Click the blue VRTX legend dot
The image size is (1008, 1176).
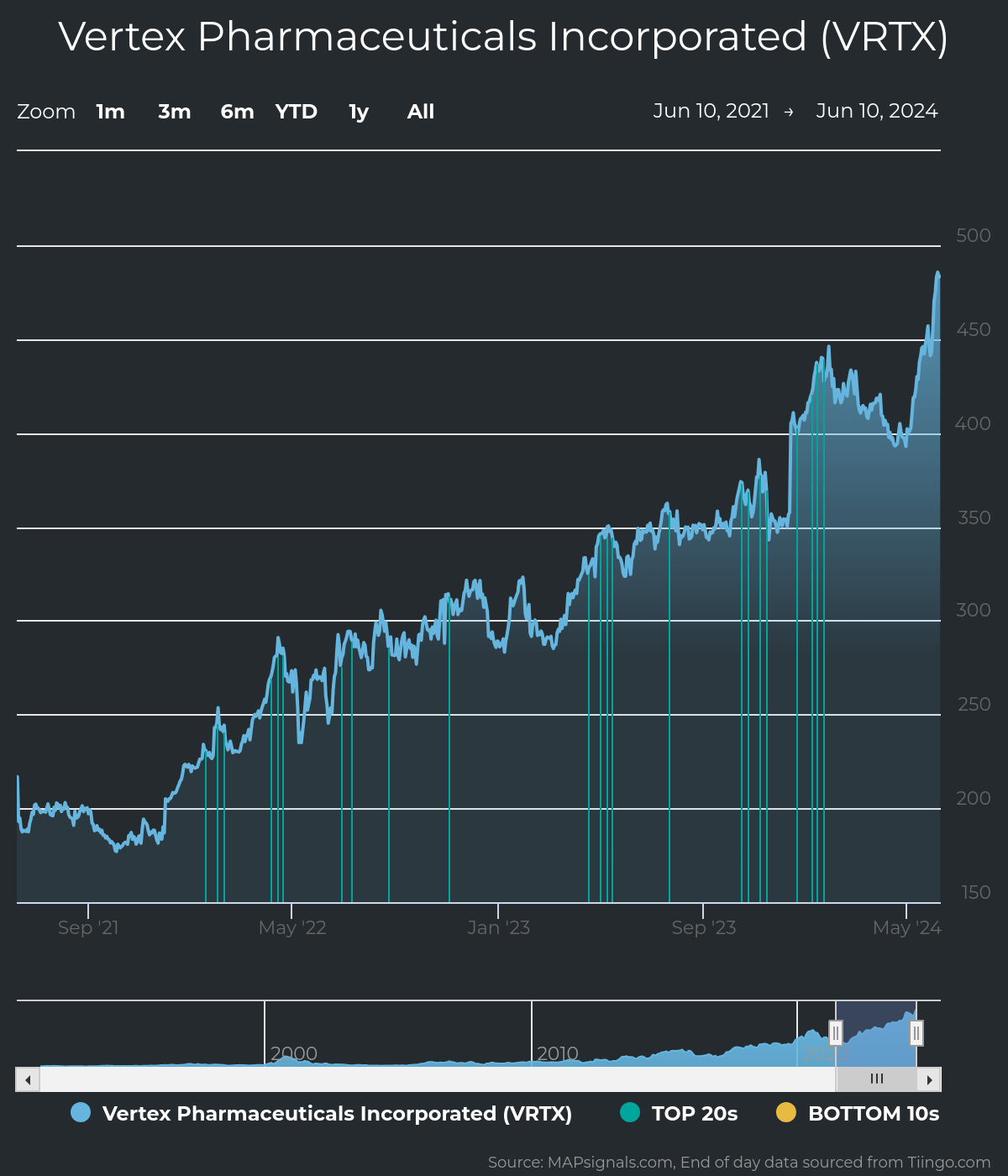click(x=80, y=1113)
